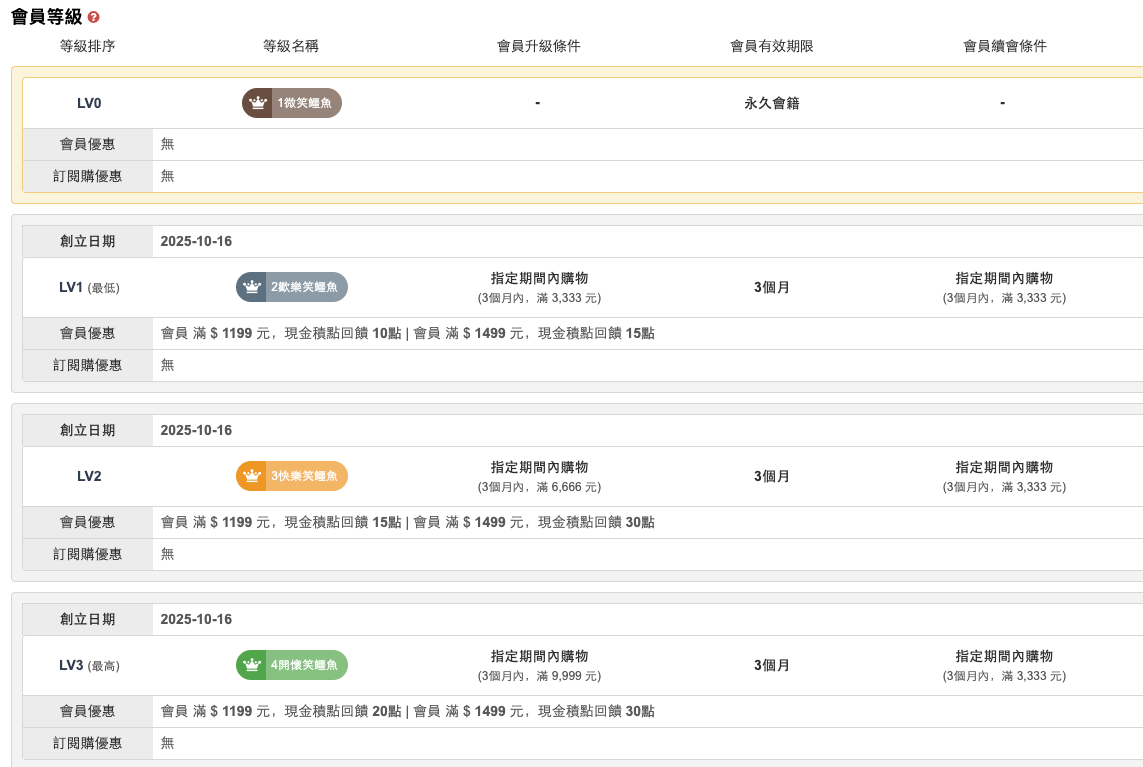1143x767 pixels.
Task: Click the crown icon on 1微笑鱷魚 badge
Action: click(258, 103)
